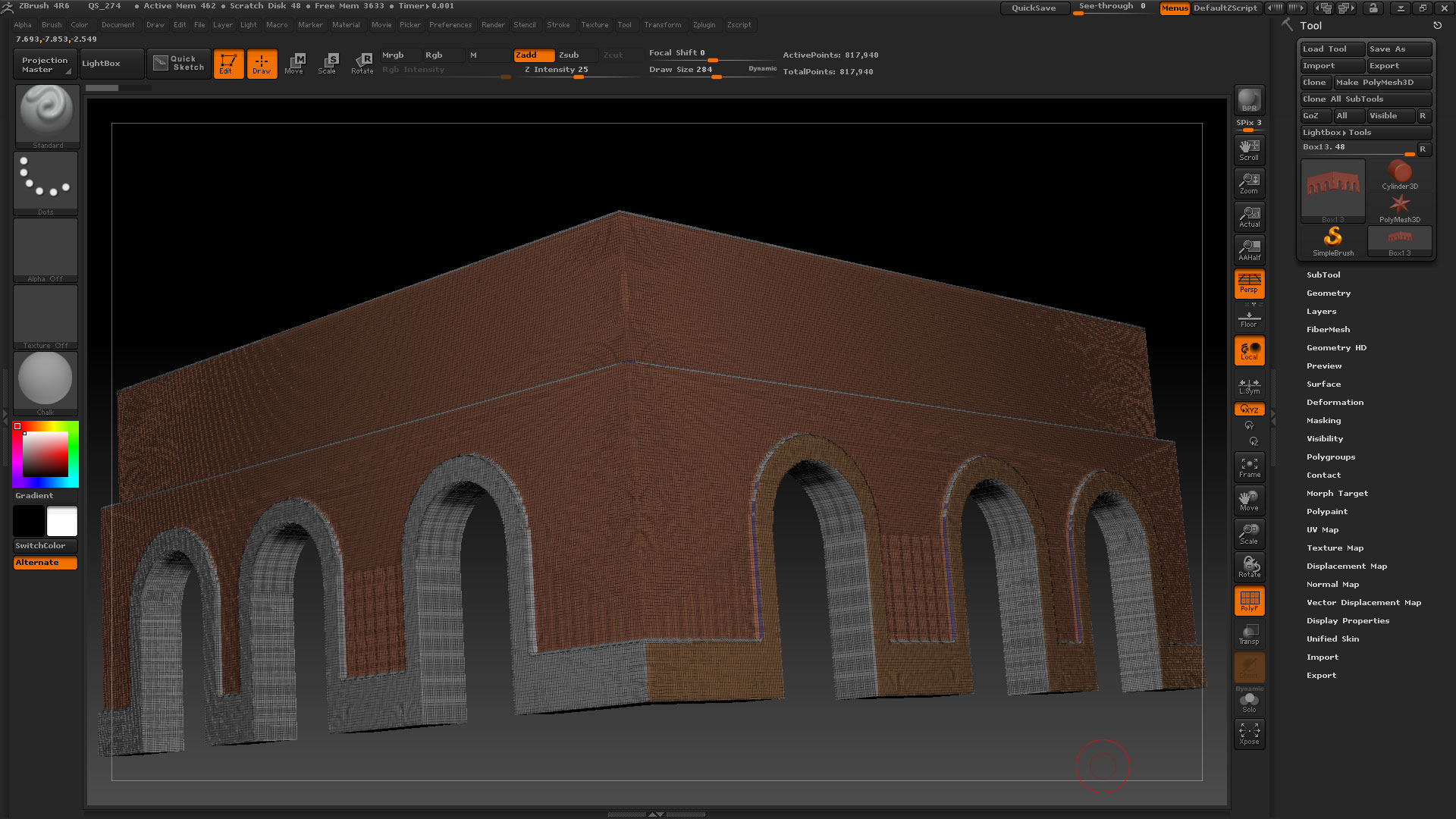
Task: Open the Zplugin menu
Action: (x=704, y=25)
